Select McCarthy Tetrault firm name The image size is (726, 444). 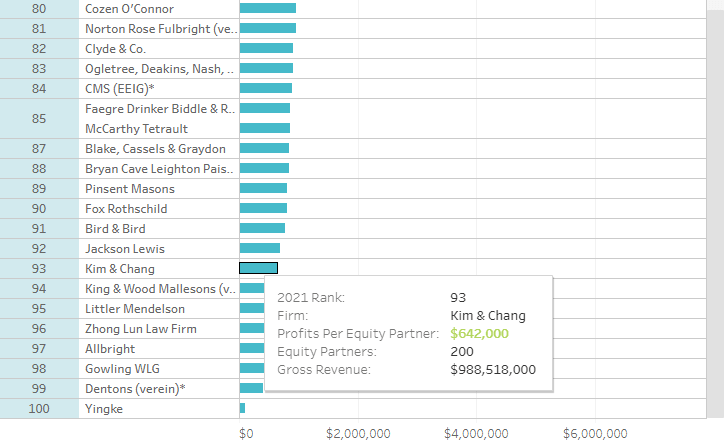coord(136,129)
